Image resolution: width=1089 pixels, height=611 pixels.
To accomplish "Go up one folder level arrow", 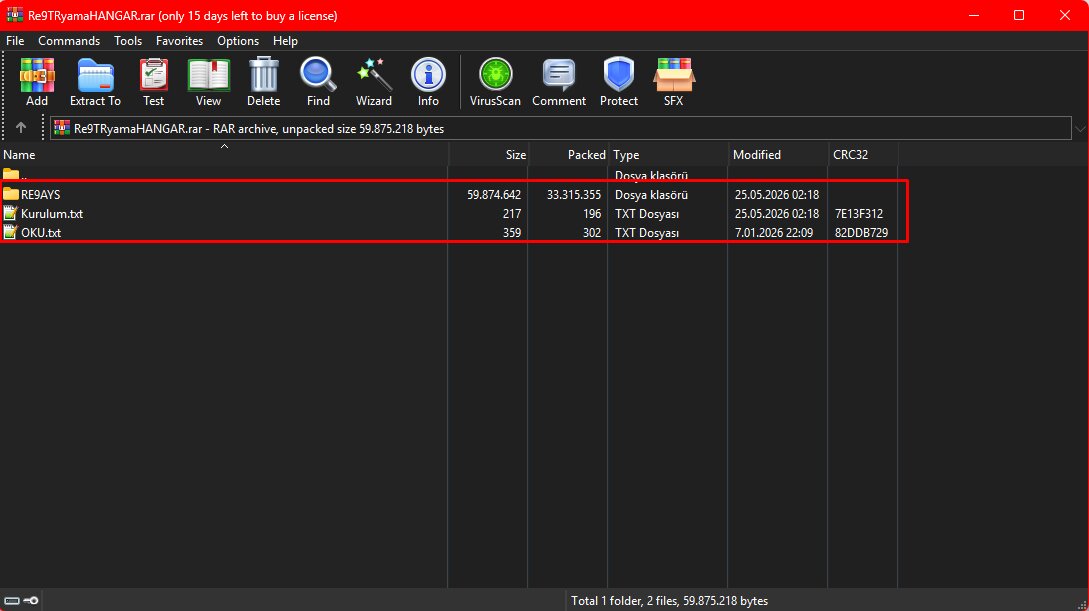I will (x=21, y=128).
